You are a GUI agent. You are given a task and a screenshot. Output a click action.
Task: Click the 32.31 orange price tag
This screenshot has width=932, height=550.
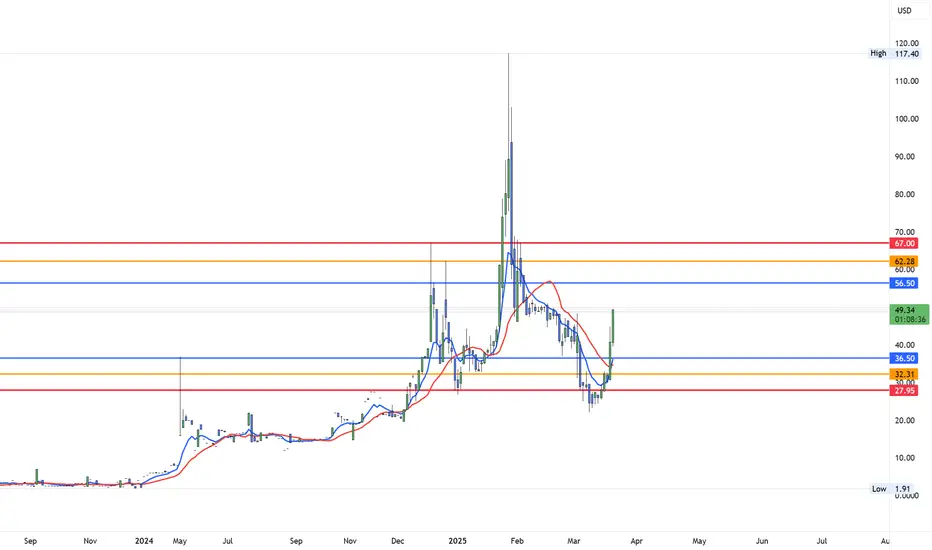(904, 375)
